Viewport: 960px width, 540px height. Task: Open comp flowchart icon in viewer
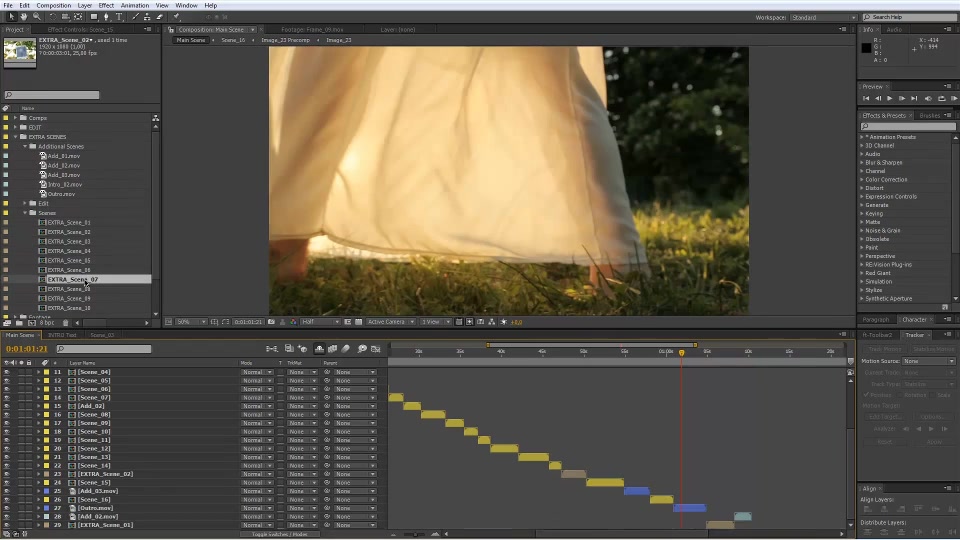pyautogui.click(x=492, y=321)
